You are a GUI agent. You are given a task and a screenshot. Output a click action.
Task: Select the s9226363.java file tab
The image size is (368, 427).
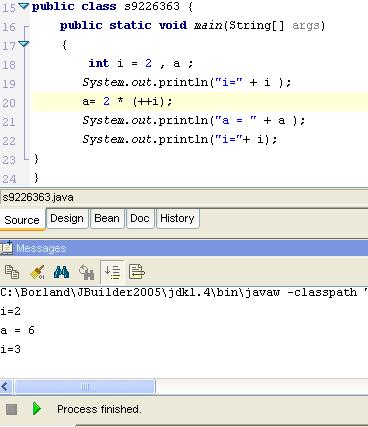38,197
